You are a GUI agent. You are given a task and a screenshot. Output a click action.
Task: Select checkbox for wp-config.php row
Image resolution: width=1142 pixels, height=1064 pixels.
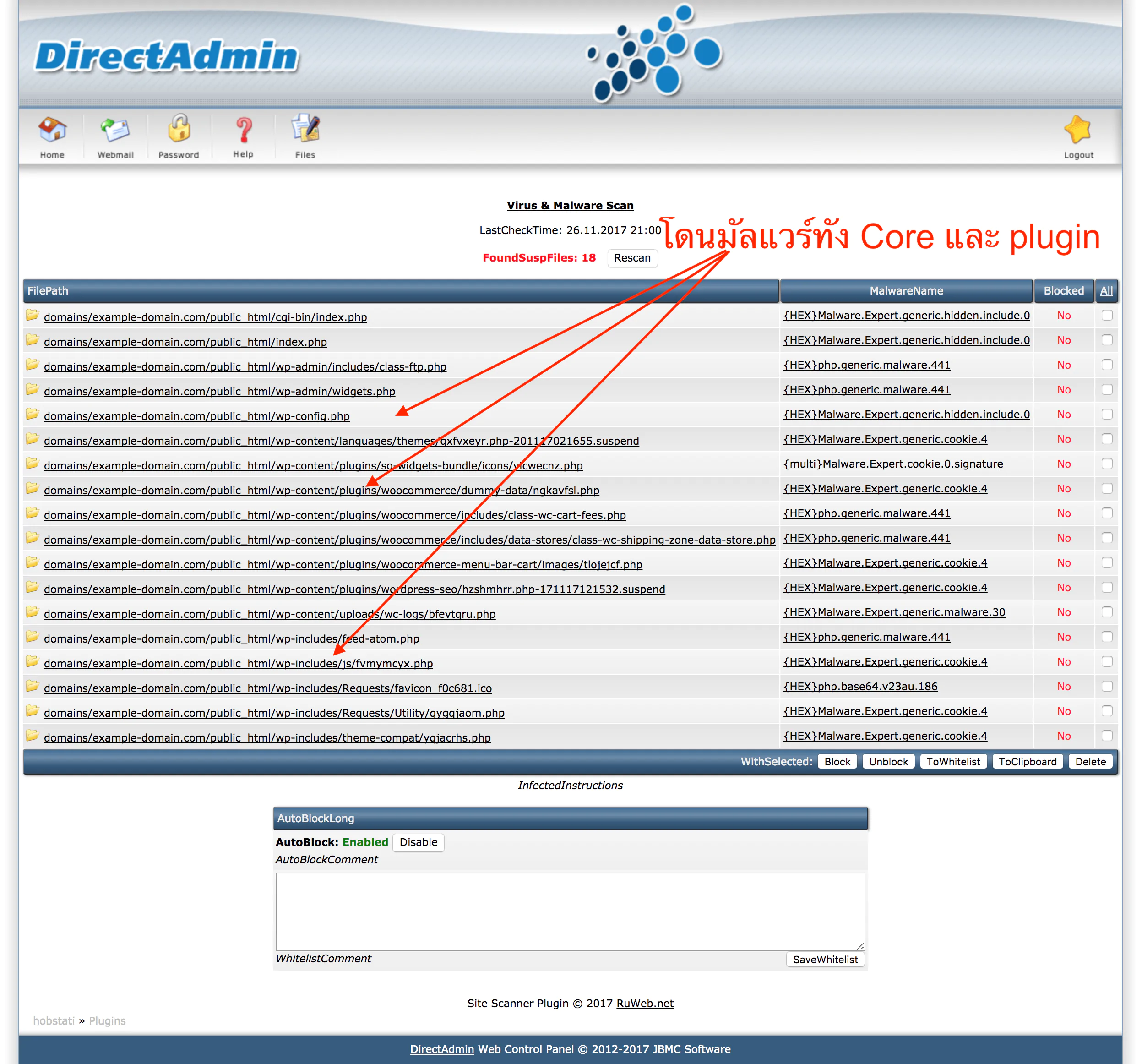point(1107,414)
